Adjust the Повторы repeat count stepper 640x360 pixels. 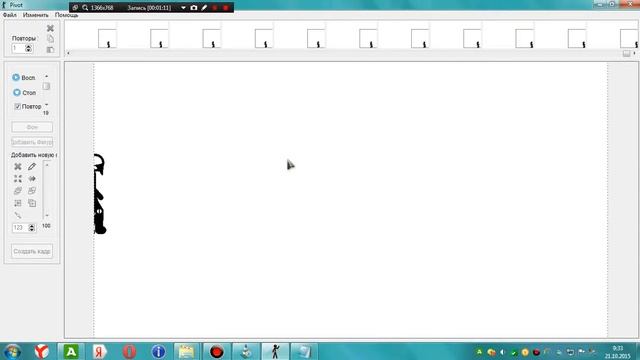[29, 48]
